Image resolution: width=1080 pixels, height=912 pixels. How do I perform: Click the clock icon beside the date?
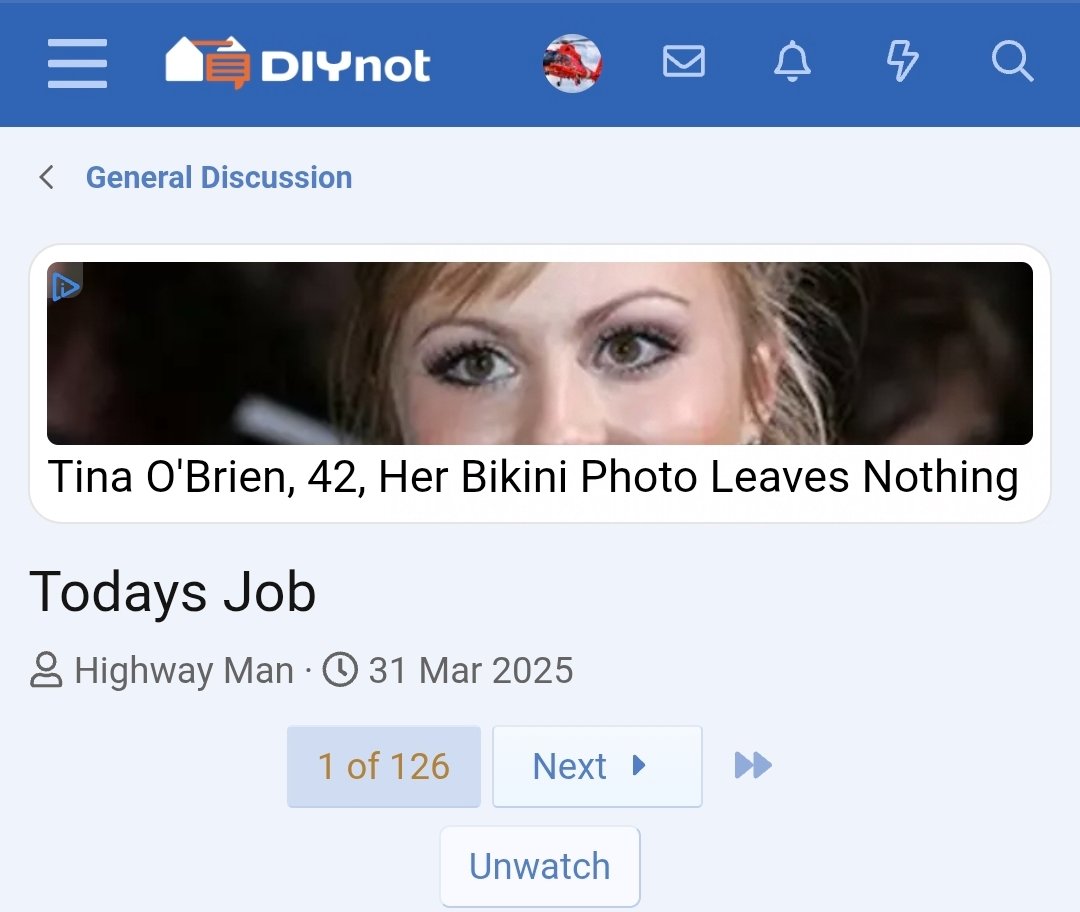[x=339, y=670]
